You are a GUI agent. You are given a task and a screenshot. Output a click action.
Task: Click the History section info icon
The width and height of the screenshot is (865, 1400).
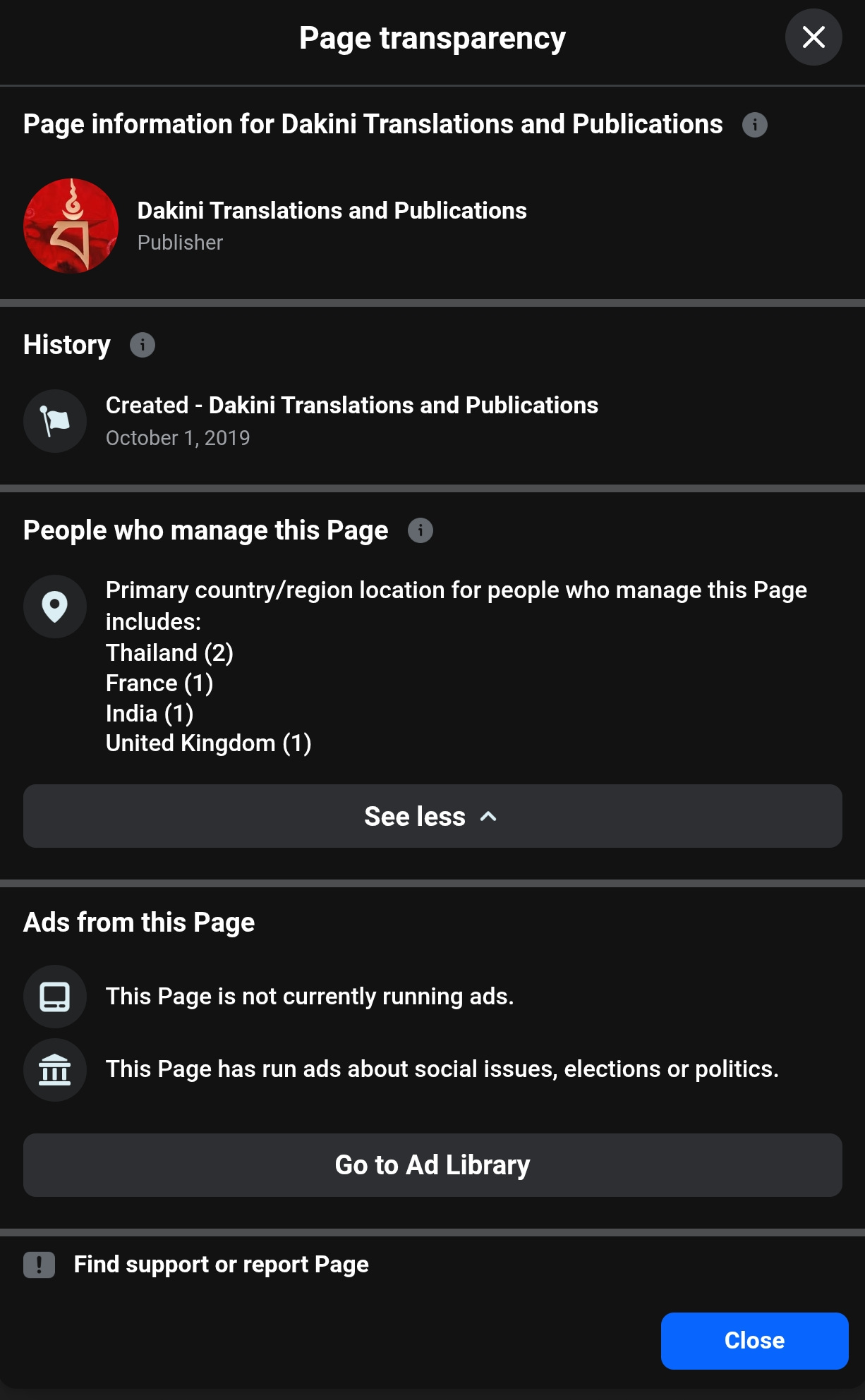(142, 345)
